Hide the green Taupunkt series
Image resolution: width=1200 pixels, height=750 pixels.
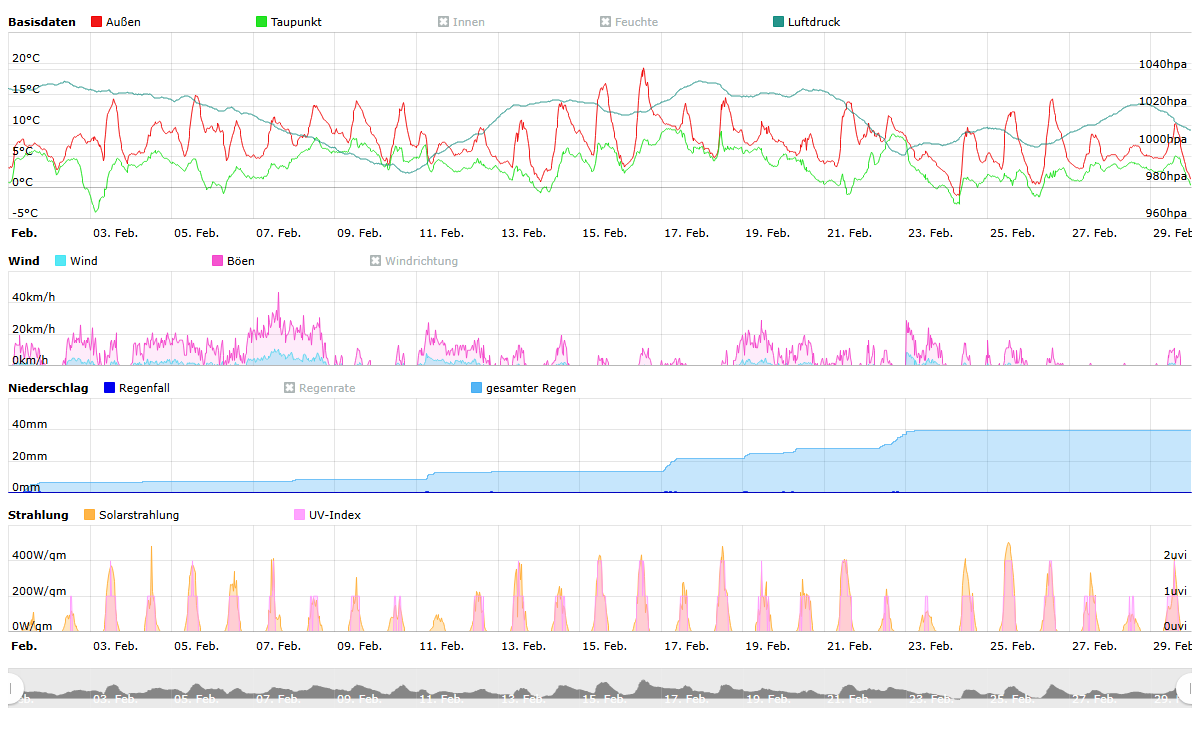(x=262, y=22)
